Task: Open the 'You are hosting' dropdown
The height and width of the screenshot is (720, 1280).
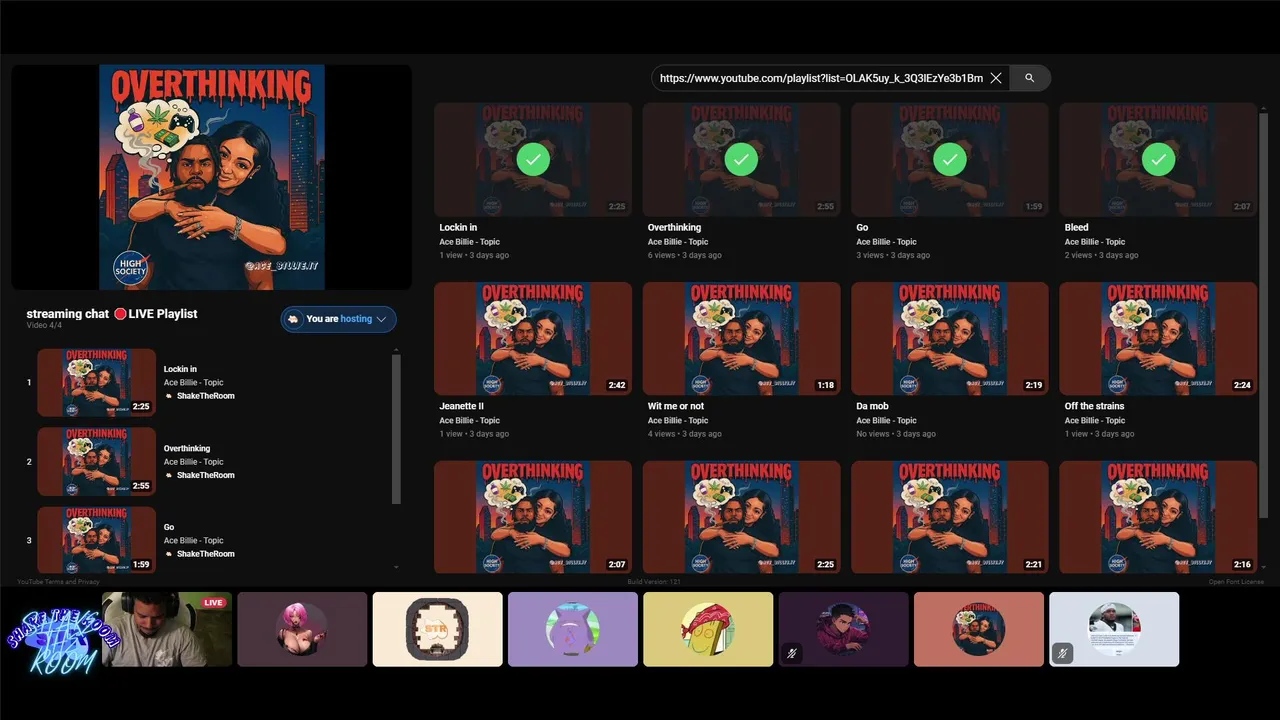Action: [339, 319]
